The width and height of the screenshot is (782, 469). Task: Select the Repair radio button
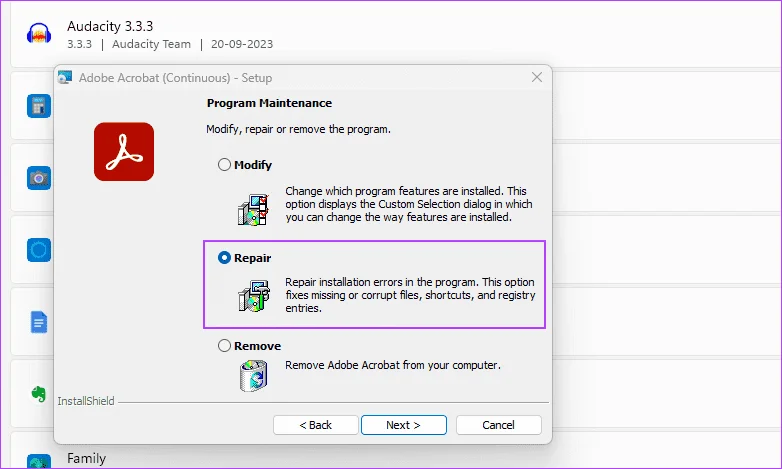point(224,257)
